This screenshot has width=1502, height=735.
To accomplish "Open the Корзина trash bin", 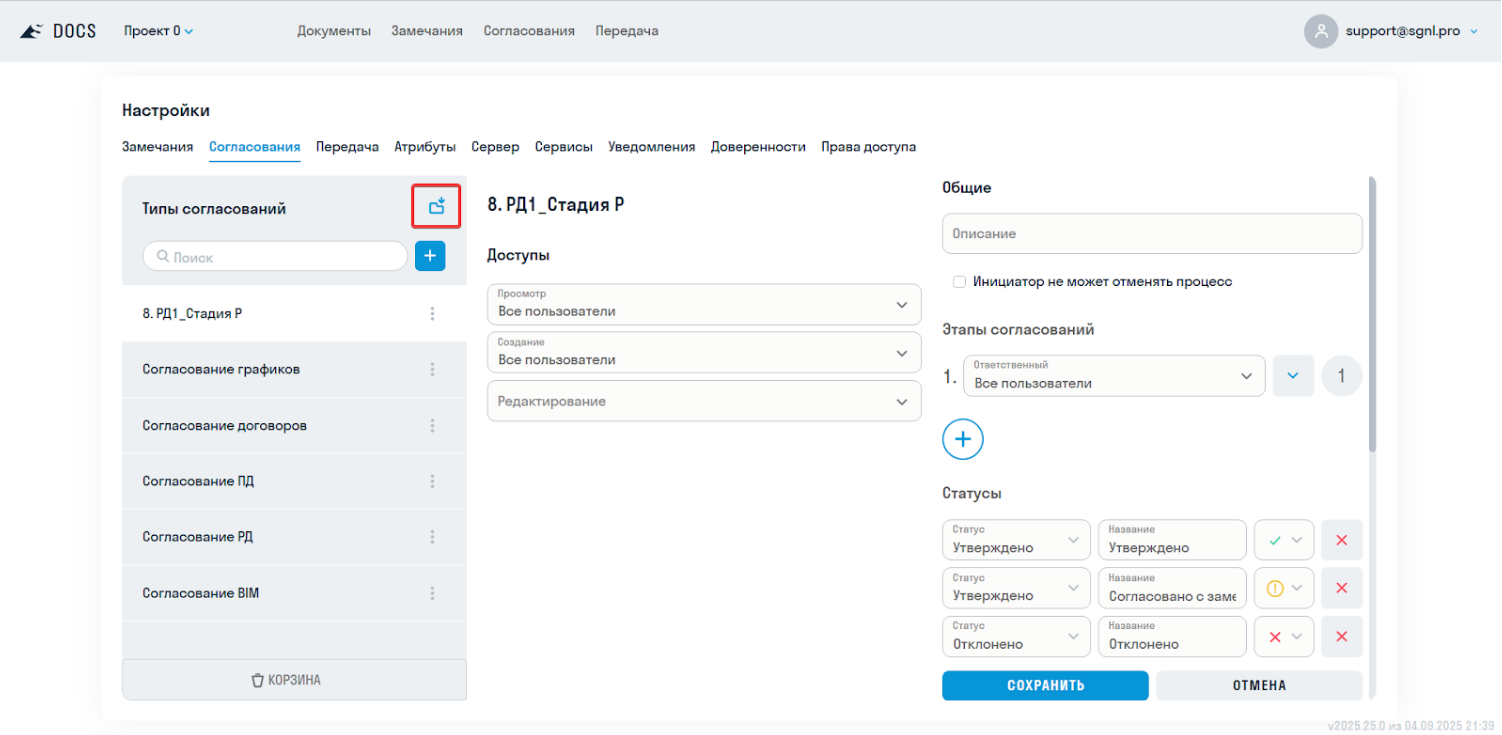I will tap(294, 680).
